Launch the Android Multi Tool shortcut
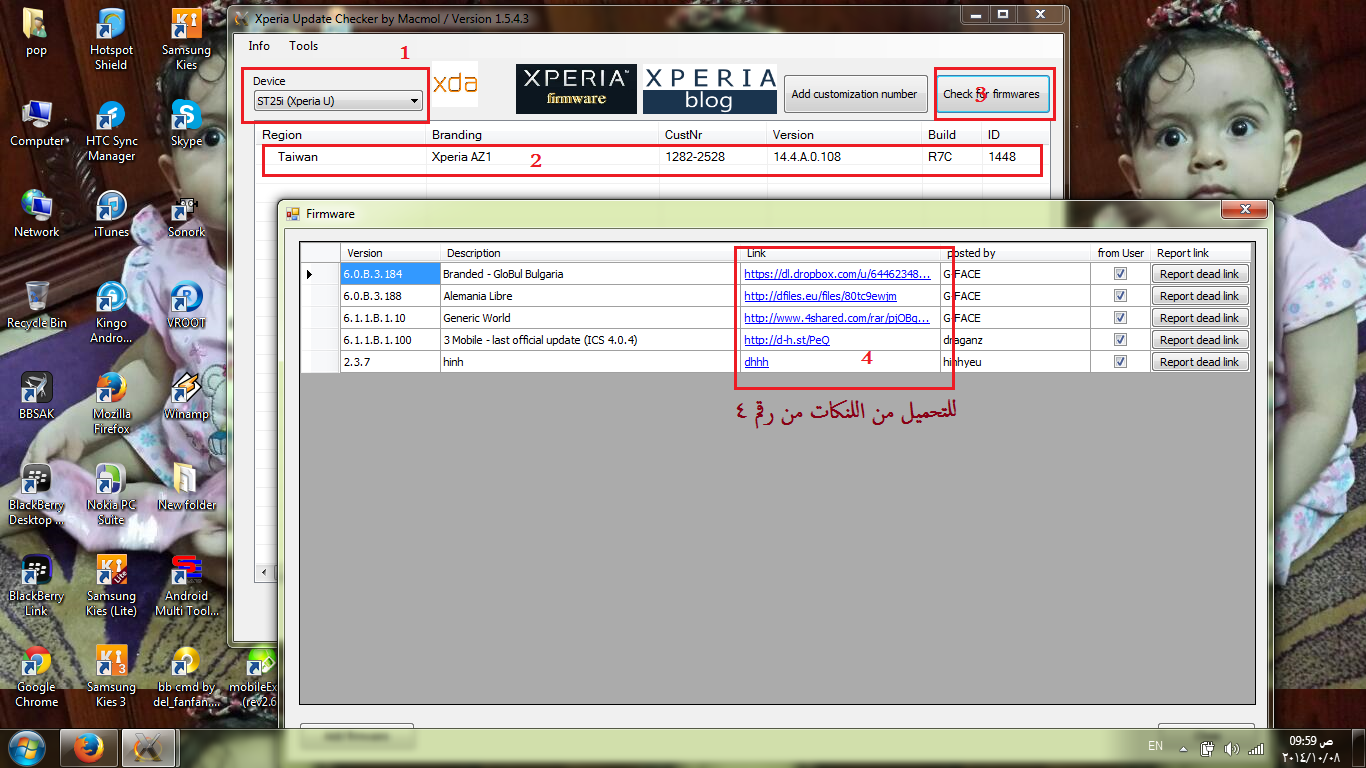This screenshot has width=1366, height=768. click(x=186, y=585)
